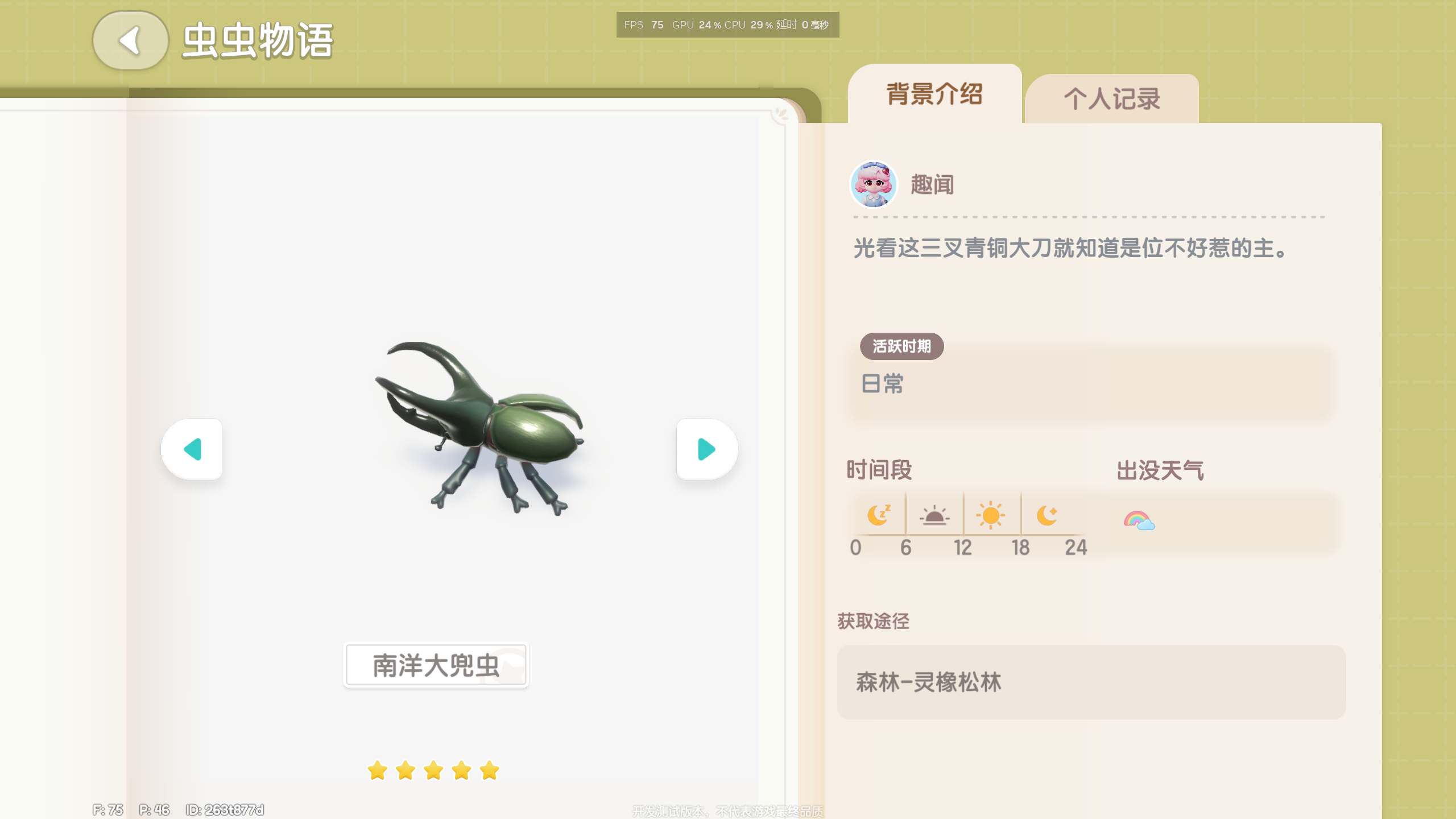Click the 18 marker on the time scale
The height and width of the screenshot is (819, 1456).
[x=1020, y=548]
